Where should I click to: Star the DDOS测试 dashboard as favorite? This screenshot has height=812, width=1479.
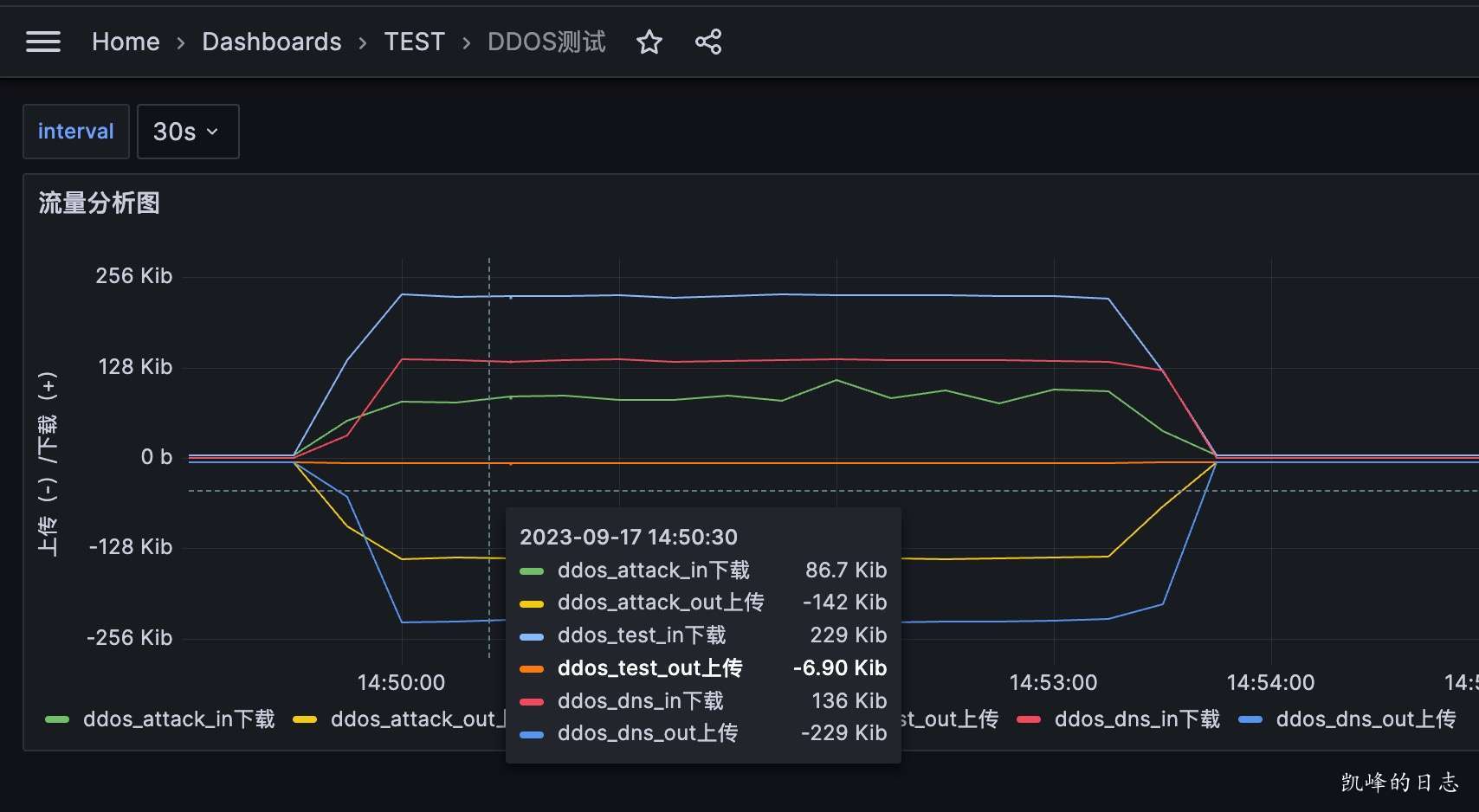[649, 42]
